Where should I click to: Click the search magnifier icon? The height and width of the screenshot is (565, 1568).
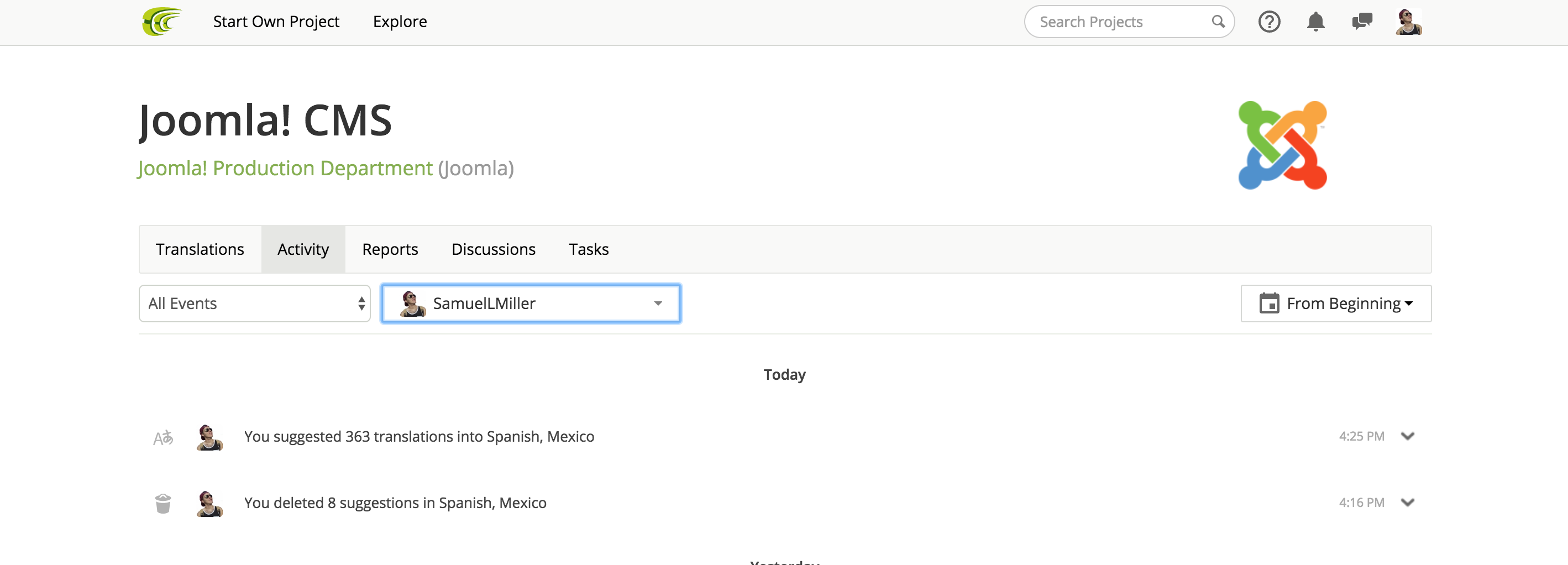1218,22
